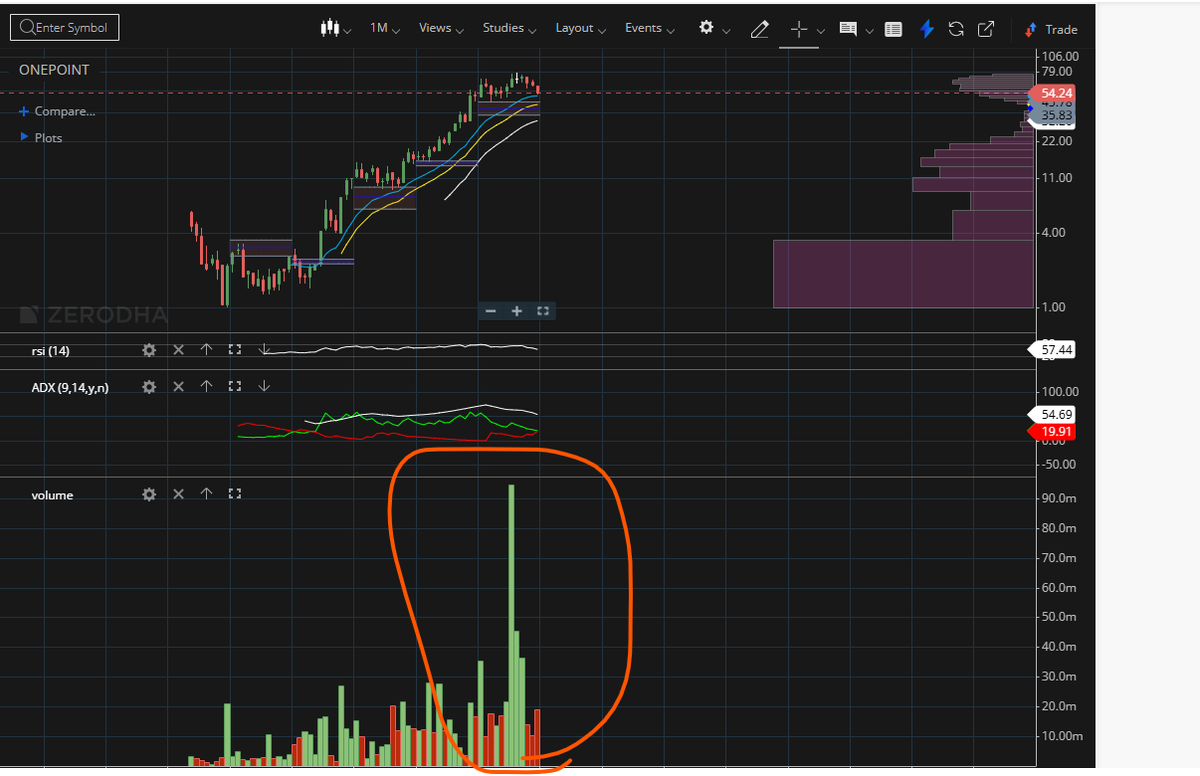Select the pencil drawing tool
Viewport: 1200px width, 776px height.
[x=759, y=29]
